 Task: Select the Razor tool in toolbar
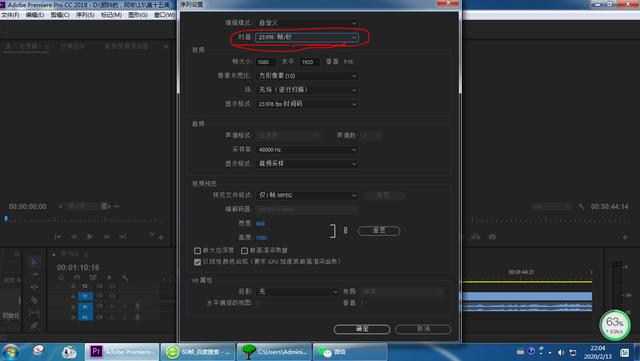tap(34, 300)
